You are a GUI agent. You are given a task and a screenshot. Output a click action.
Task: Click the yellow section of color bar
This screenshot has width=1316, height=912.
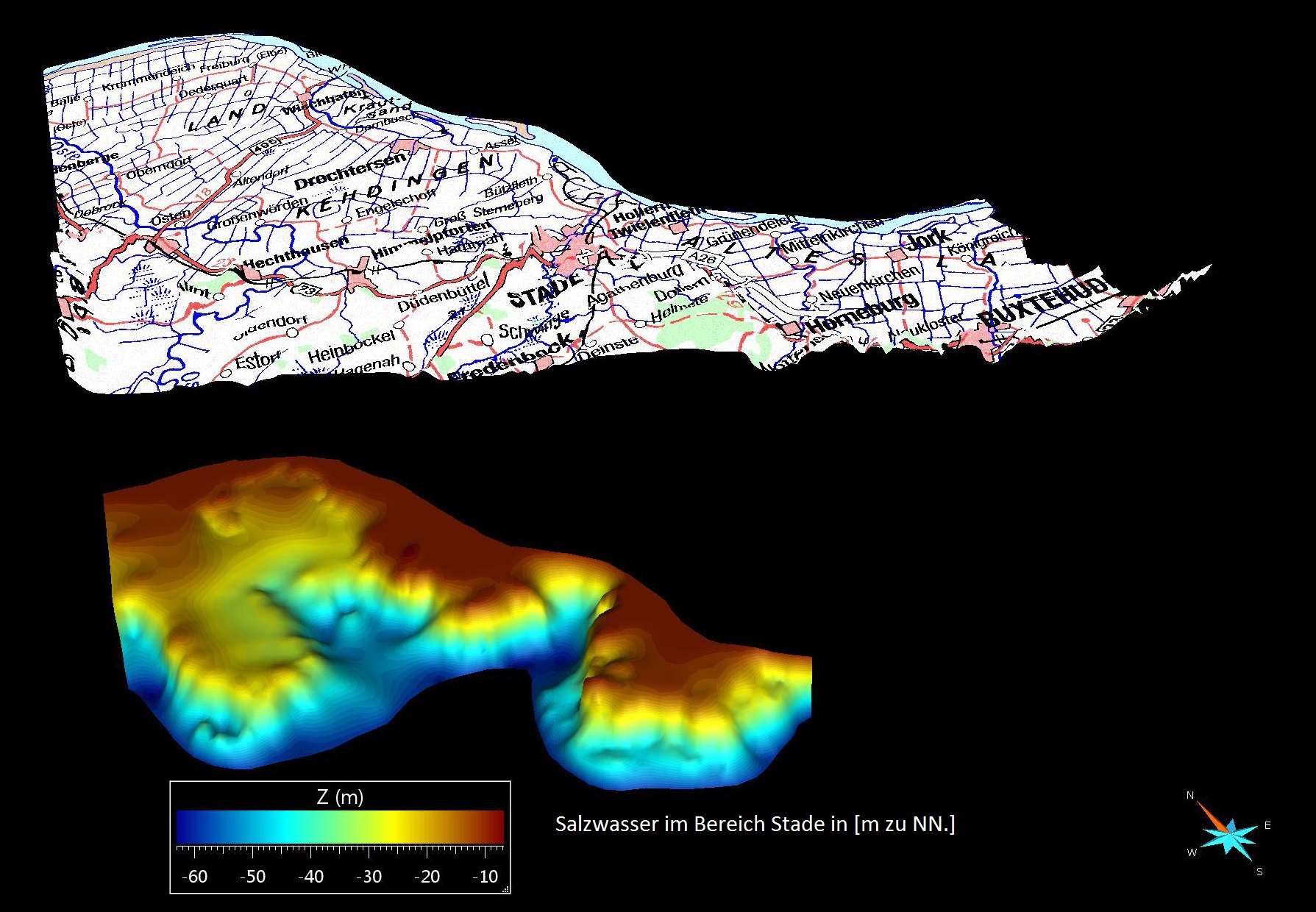tap(397, 827)
